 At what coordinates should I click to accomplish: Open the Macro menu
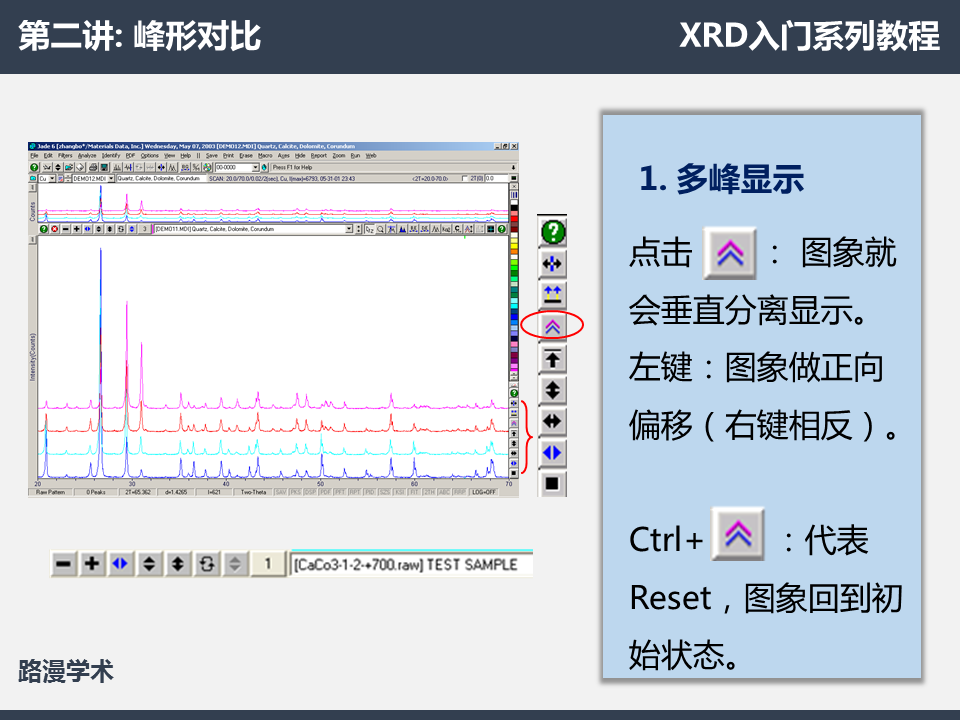[265, 156]
